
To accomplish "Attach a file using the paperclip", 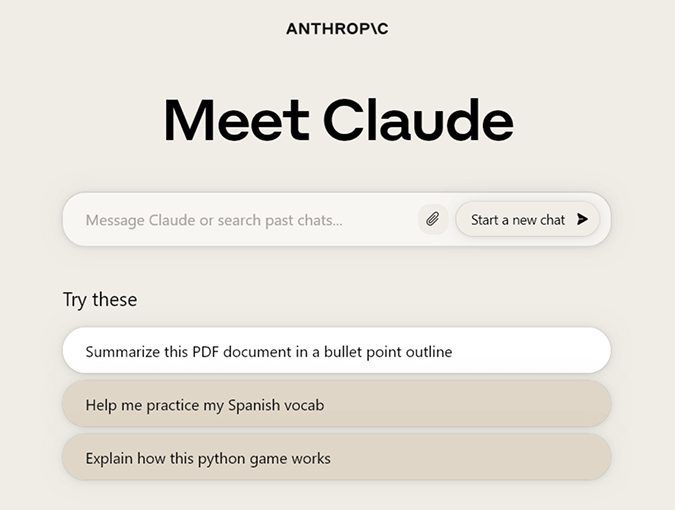I will (x=432, y=219).
